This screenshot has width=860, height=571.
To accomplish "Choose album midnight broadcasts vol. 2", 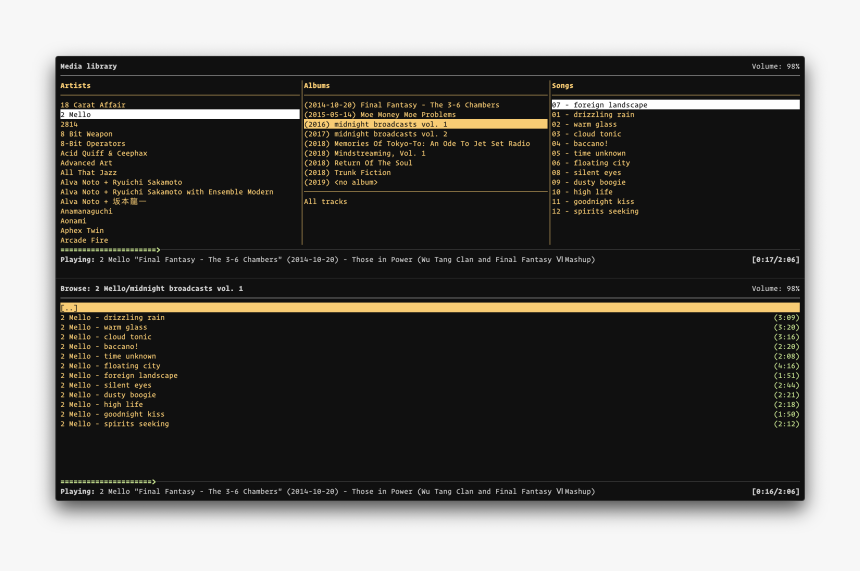I will click(x=376, y=134).
